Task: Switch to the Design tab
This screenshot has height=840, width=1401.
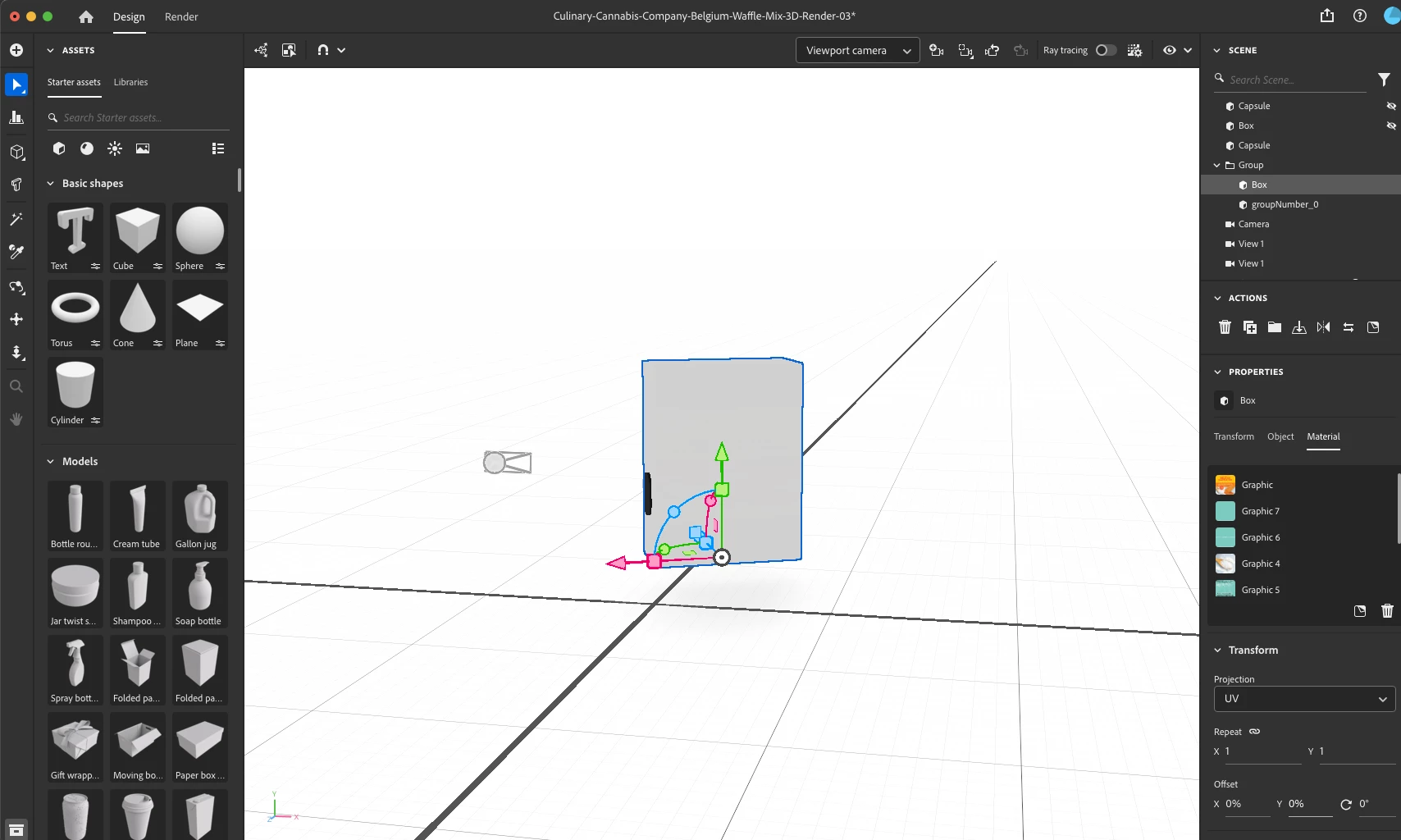Action: 129,16
